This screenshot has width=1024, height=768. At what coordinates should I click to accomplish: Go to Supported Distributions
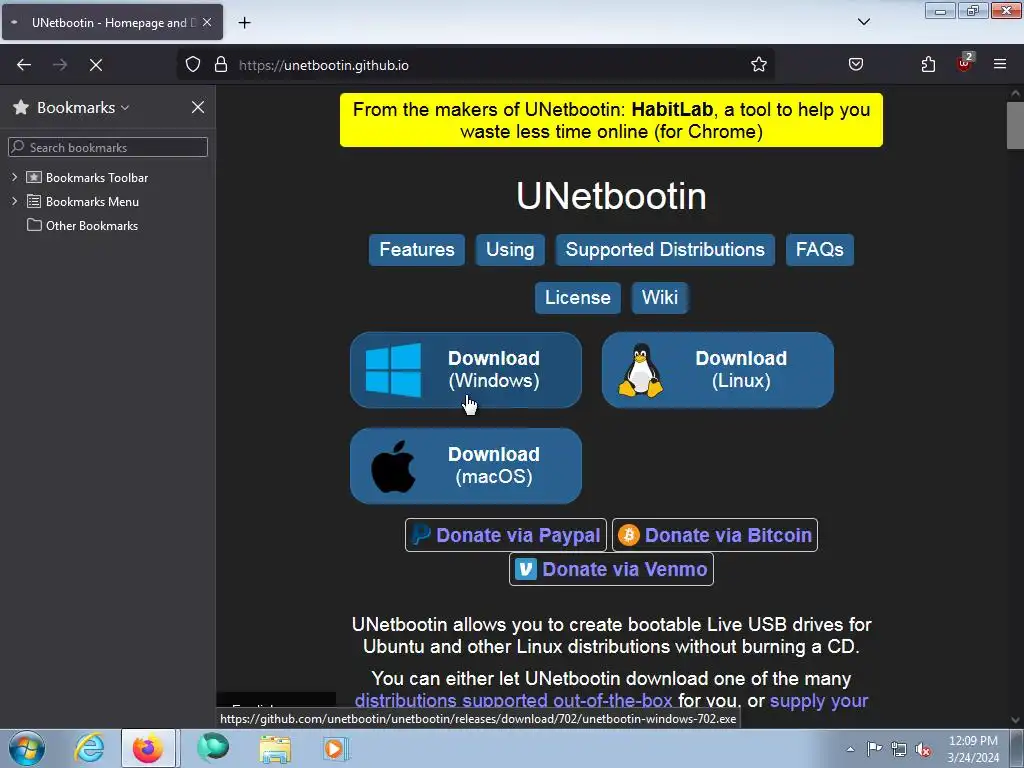tap(665, 249)
